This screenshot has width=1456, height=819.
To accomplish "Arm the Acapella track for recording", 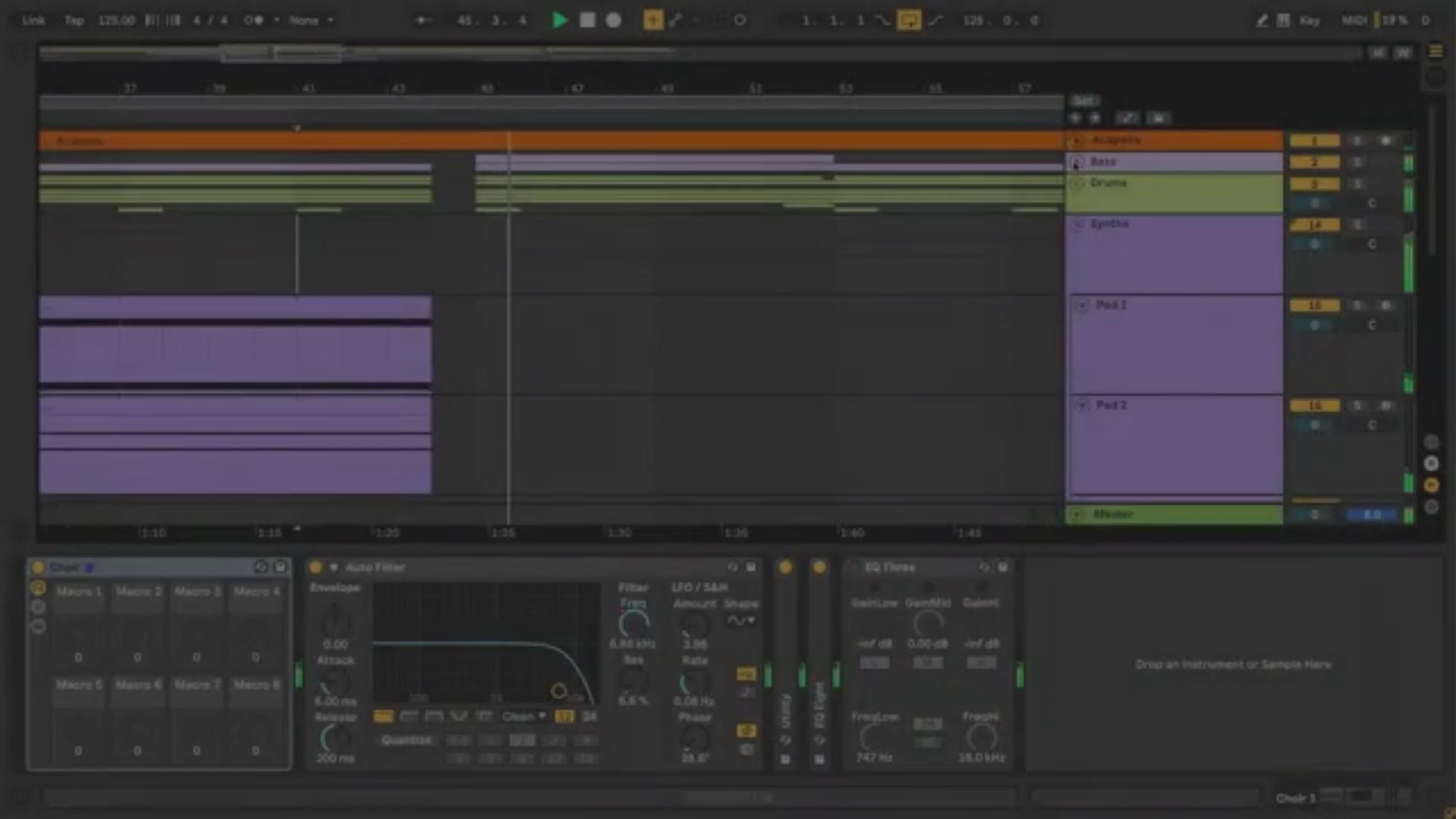I will click(1385, 141).
